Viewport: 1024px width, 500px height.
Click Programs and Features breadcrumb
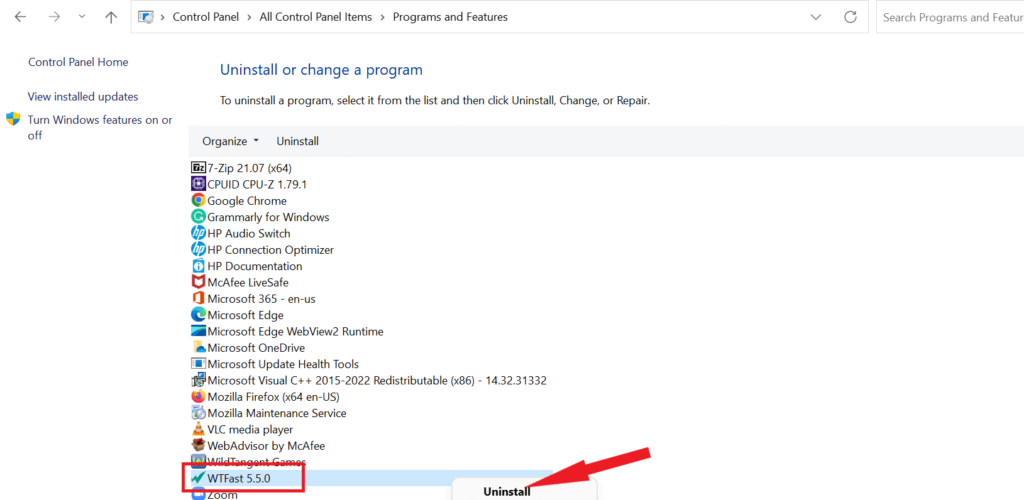[450, 18]
